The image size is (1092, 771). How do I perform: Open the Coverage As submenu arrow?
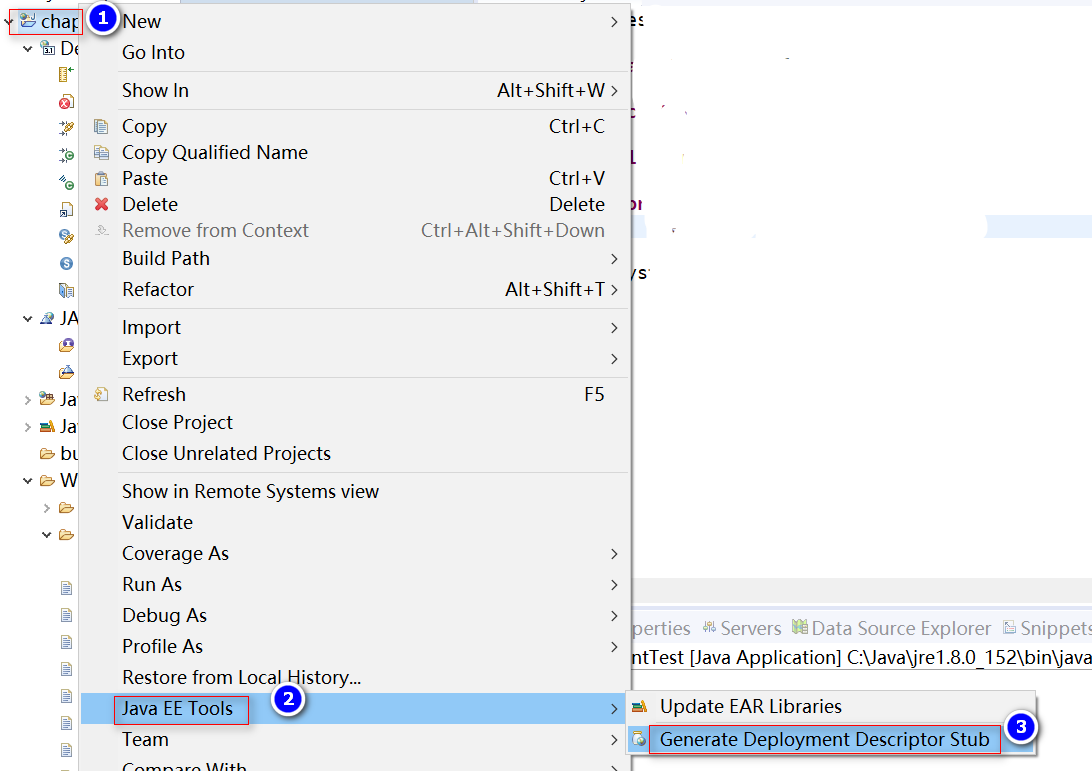point(614,554)
